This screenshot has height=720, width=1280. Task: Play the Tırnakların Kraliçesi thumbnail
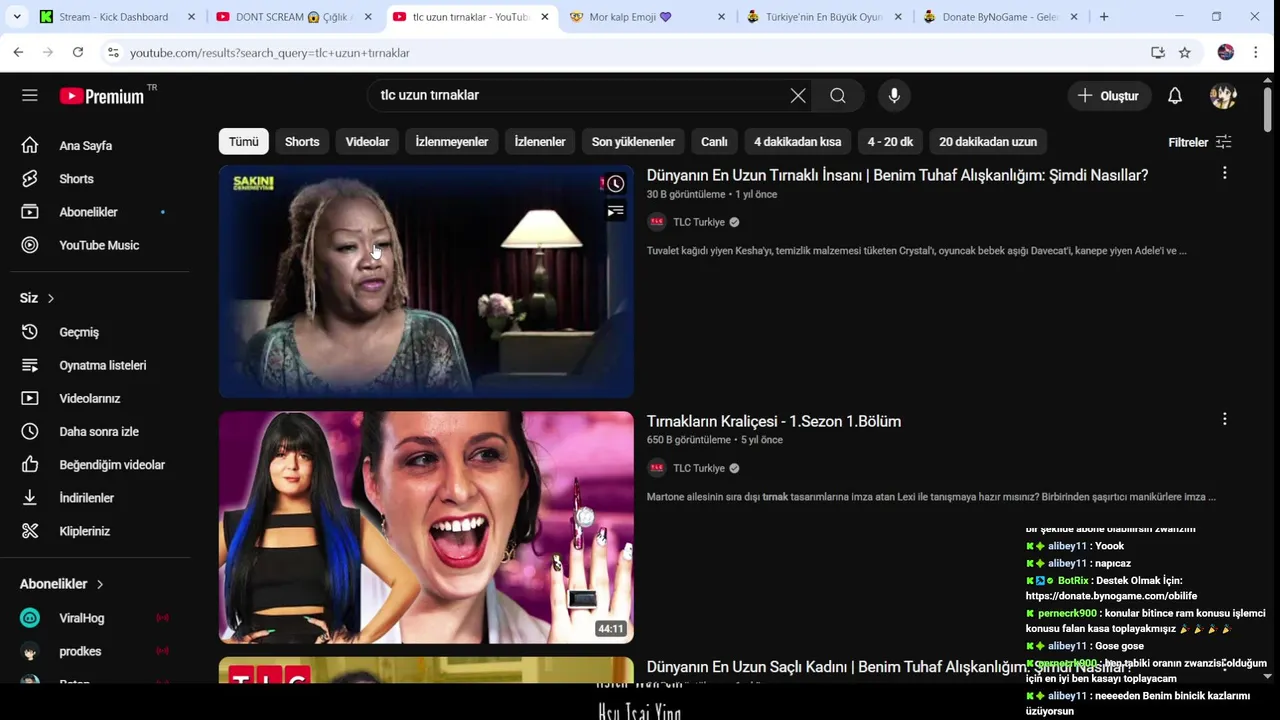pos(426,527)
